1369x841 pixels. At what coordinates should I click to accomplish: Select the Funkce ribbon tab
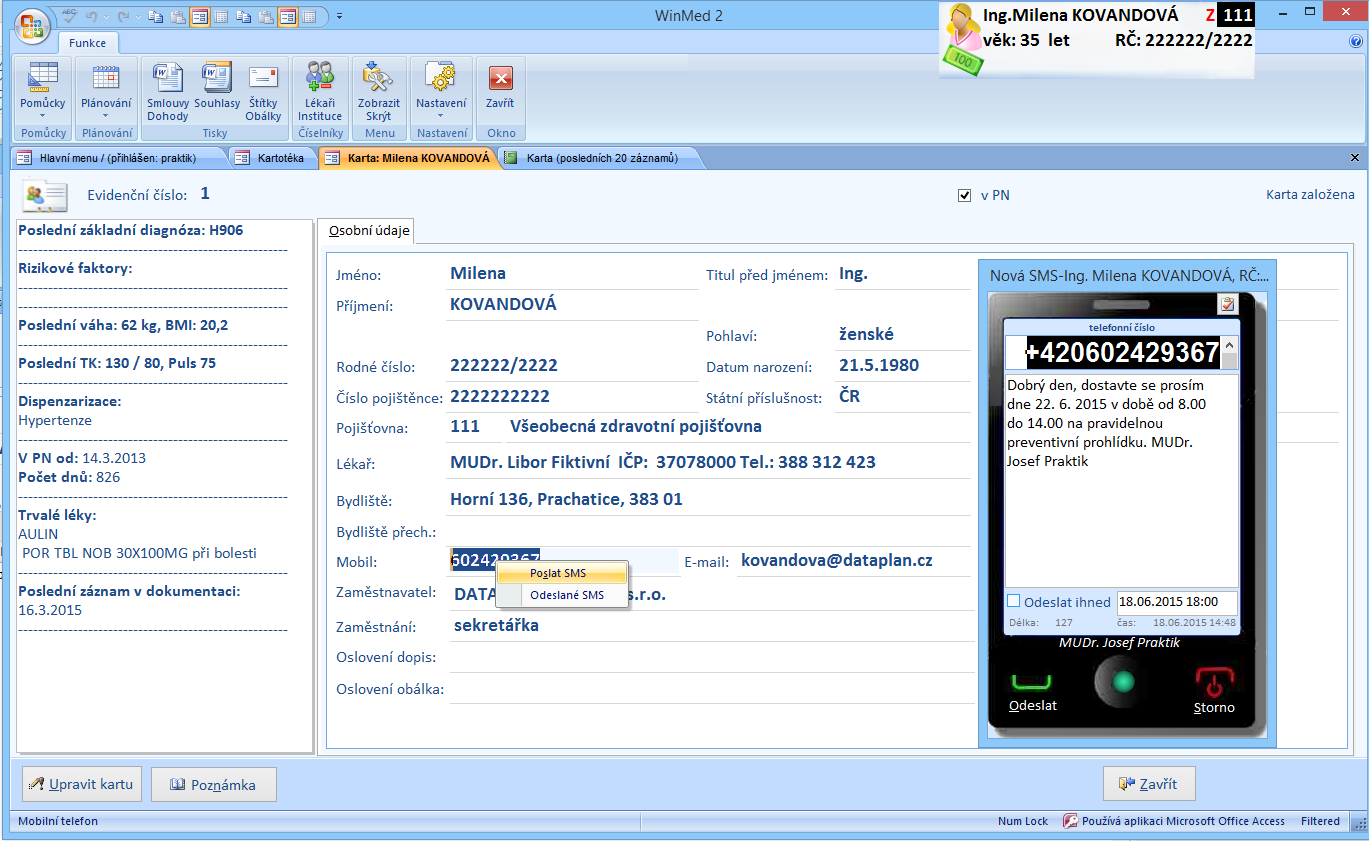pyautogui.click(x=88, y=43)
